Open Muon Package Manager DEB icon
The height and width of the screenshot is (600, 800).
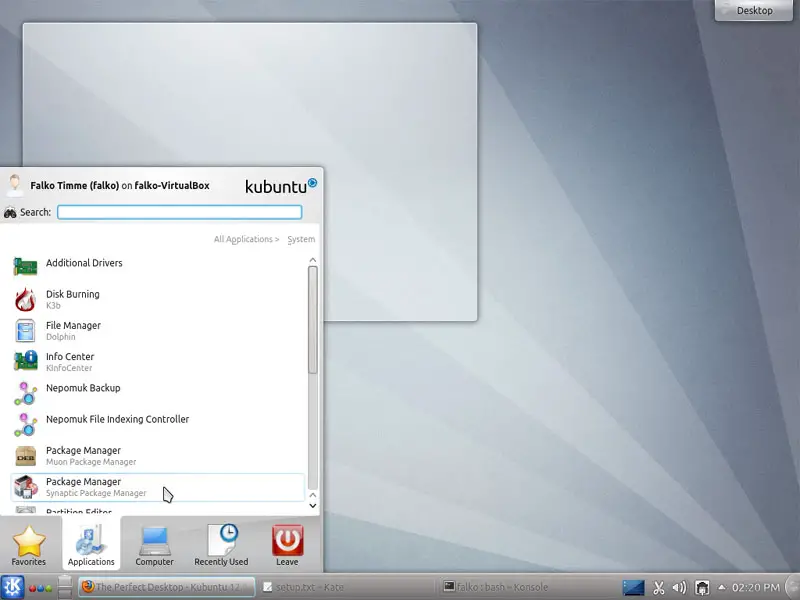pyautogui.click(x=25, y=456)
